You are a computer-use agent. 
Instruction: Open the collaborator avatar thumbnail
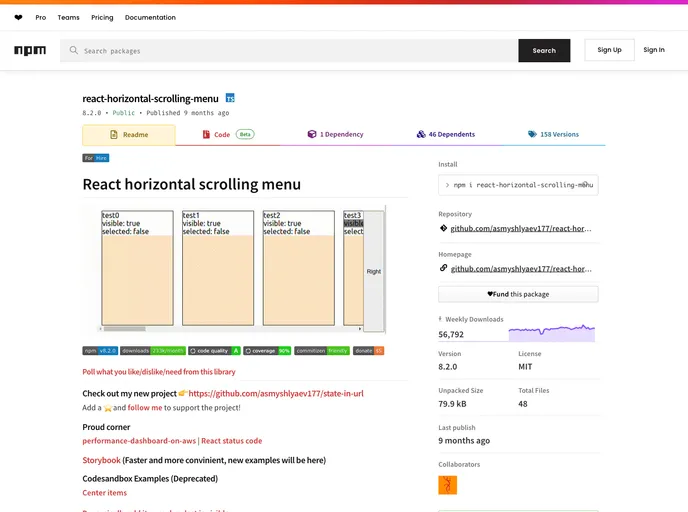(x=448, y=485)
